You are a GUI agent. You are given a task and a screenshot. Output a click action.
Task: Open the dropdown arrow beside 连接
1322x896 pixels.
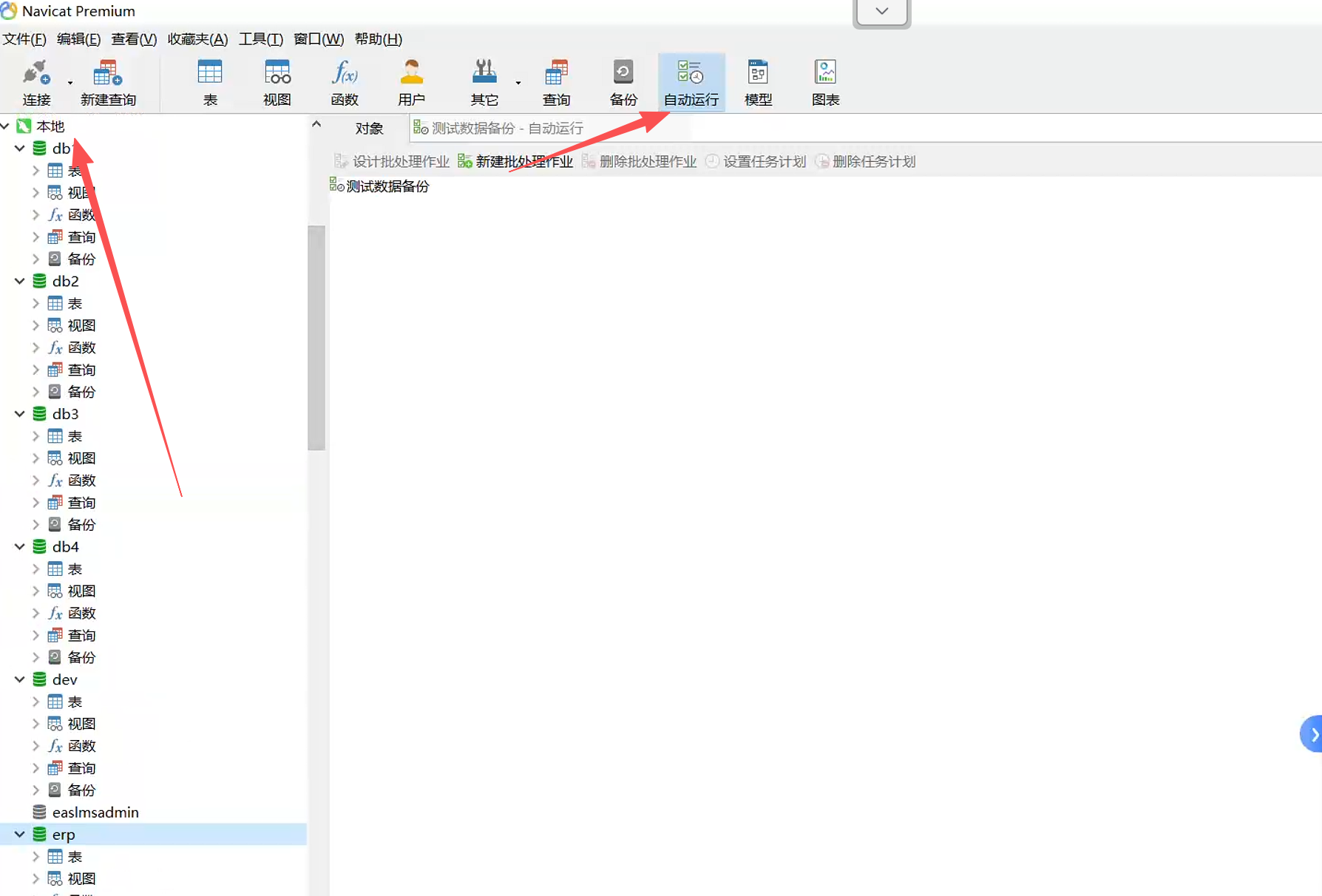[70, 82]
